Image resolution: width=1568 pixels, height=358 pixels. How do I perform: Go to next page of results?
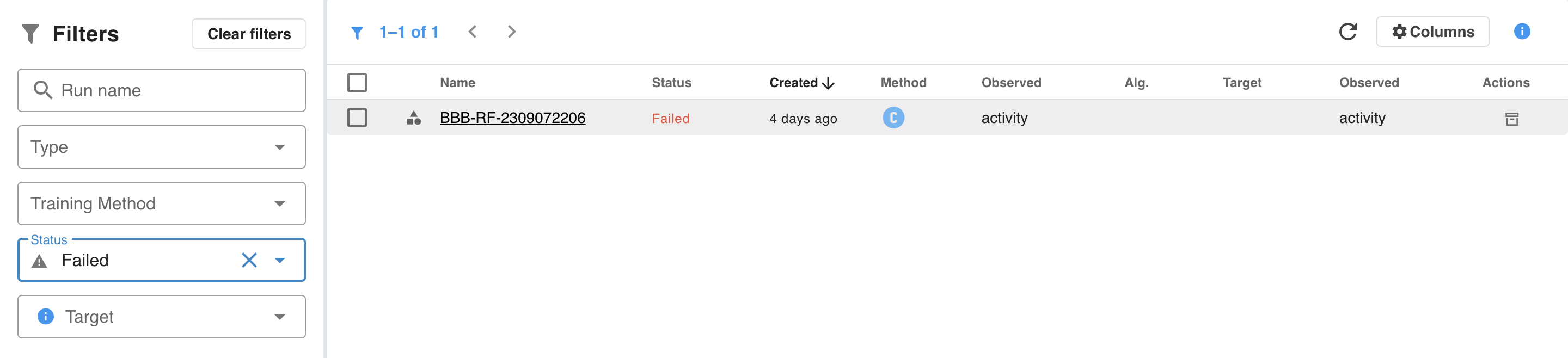[x=511, y=32]
